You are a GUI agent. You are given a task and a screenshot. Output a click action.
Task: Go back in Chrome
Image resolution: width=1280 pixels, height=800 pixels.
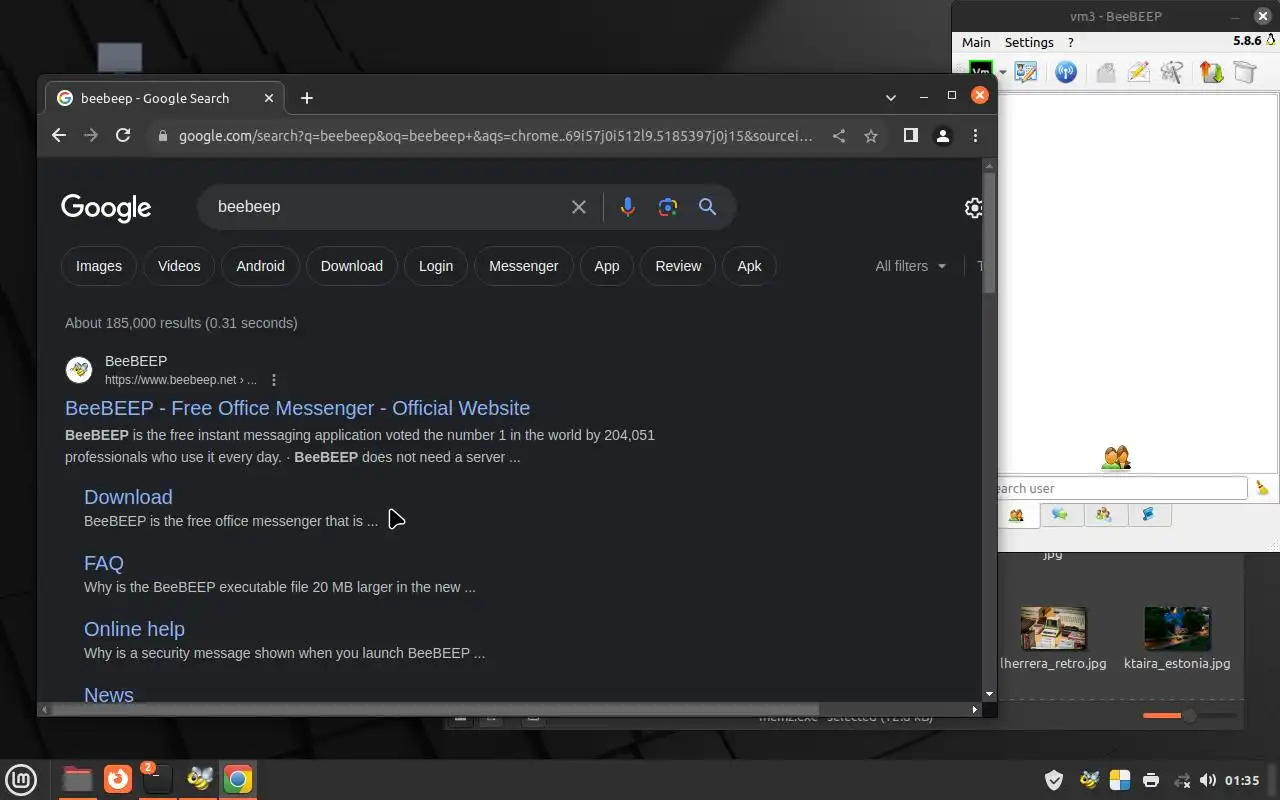pyautogui.click(x=59, y=136)
